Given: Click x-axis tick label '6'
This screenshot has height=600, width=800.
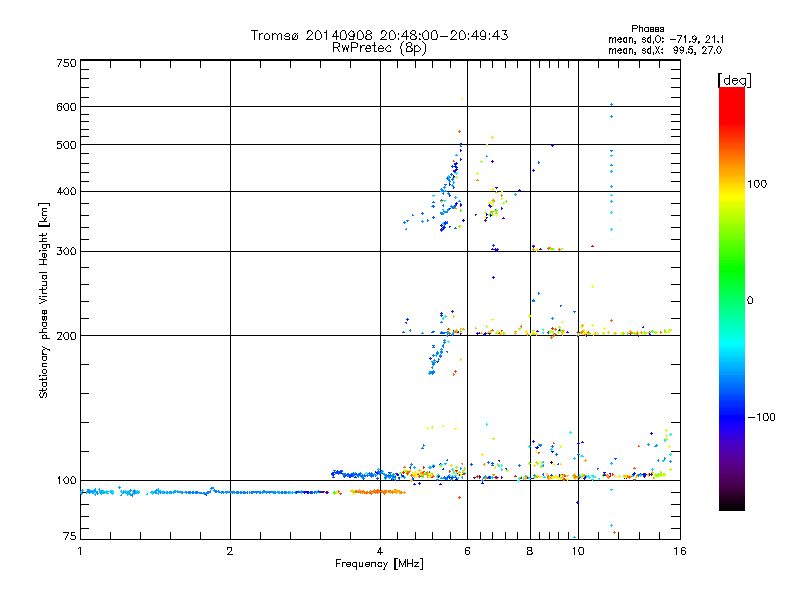Looking at the screenshot, I should click(467, 551).
